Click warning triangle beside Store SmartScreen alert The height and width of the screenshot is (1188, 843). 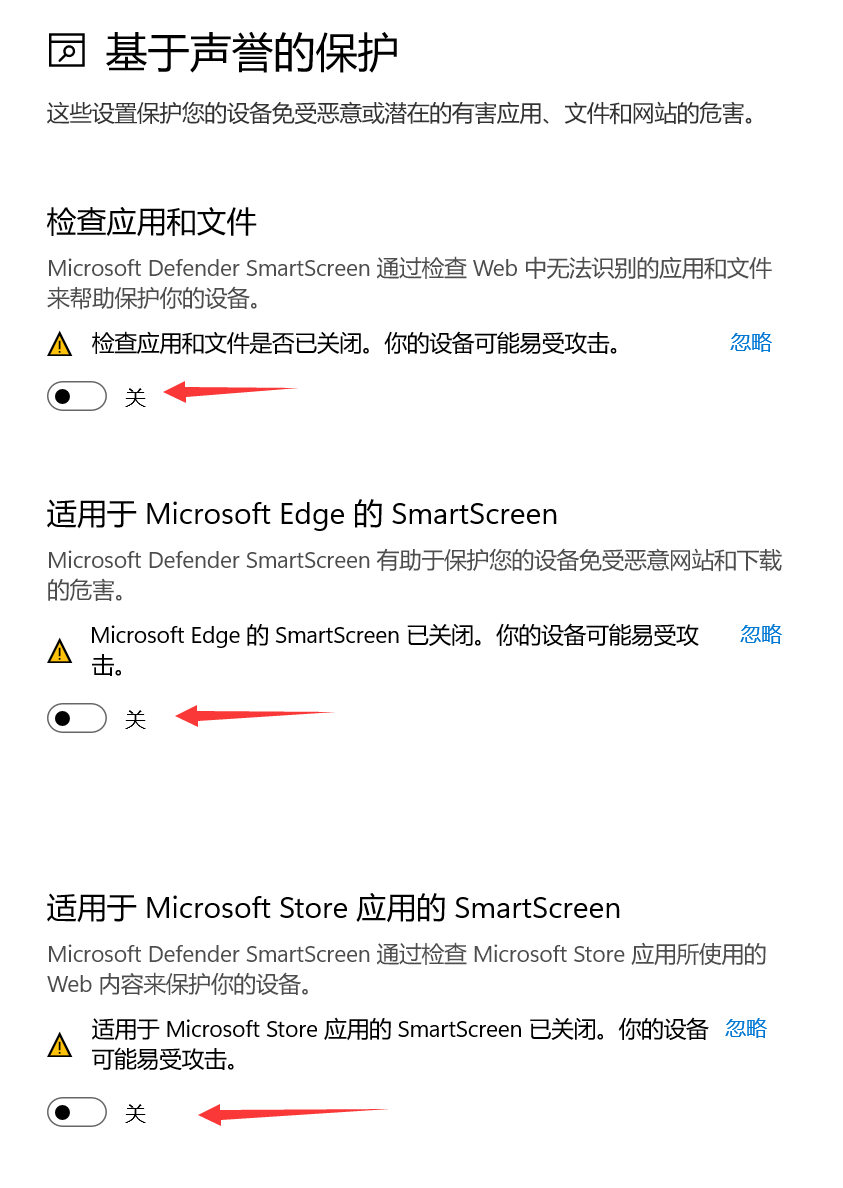pyautogui.click(x=60, y=1045)
